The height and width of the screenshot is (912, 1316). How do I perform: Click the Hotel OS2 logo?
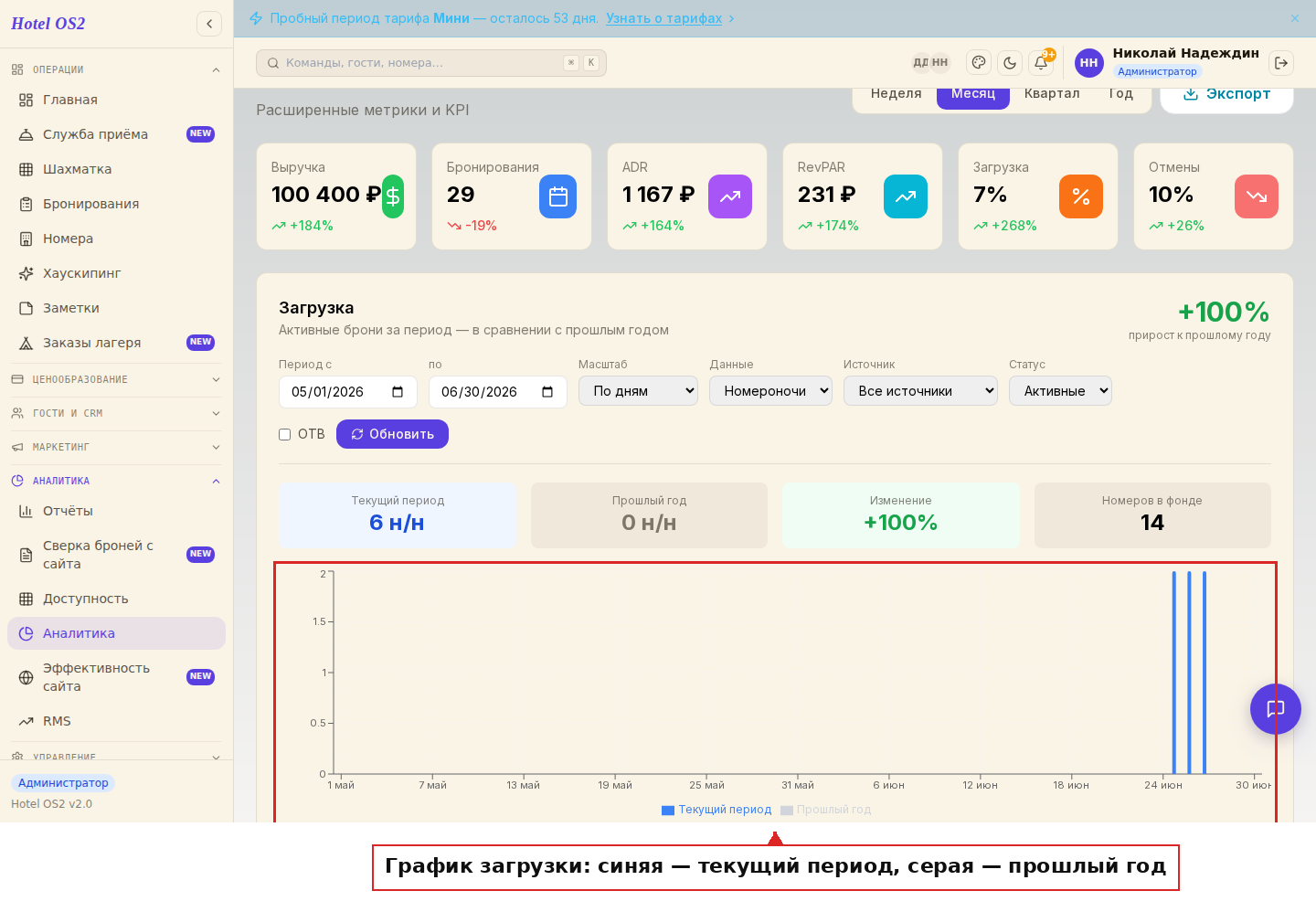[x=48, y=24]
